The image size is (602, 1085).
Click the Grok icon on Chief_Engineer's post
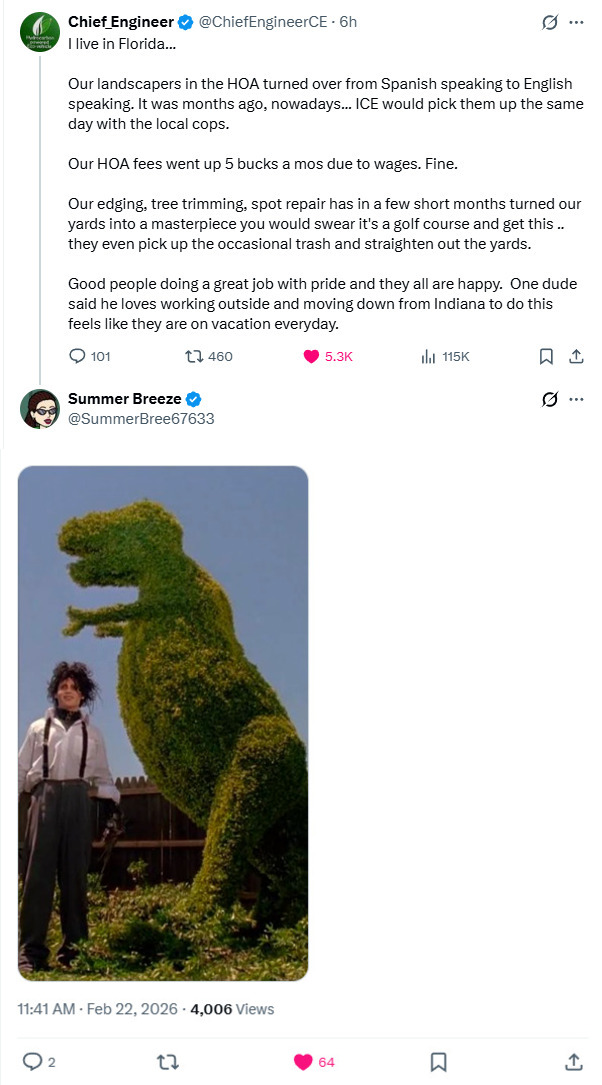tap(549, 22)
